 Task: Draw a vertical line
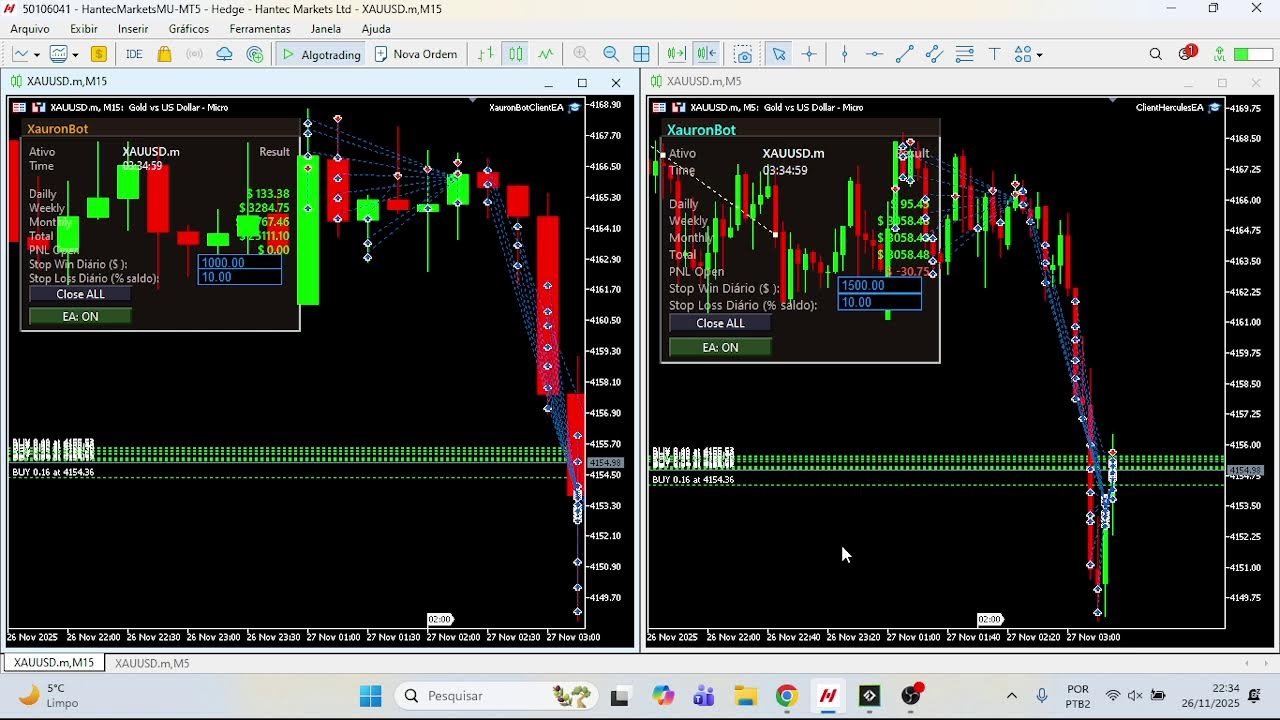[x=845, y=54]
